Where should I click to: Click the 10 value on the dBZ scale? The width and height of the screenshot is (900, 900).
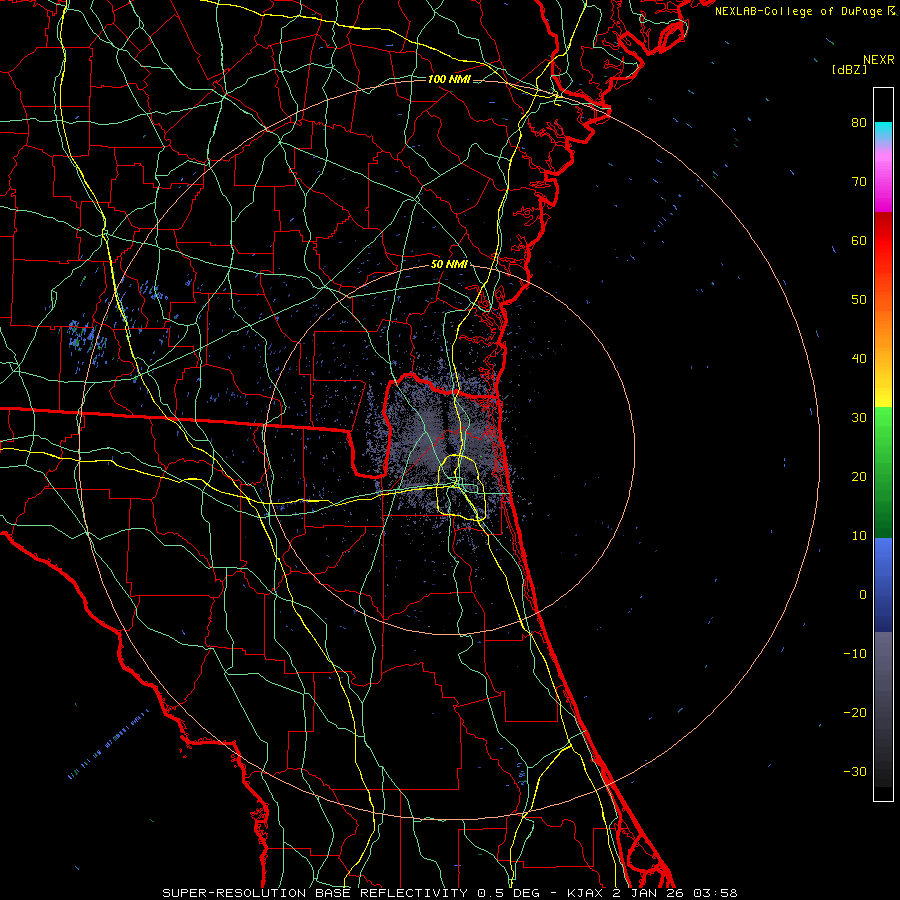(859, 536)
